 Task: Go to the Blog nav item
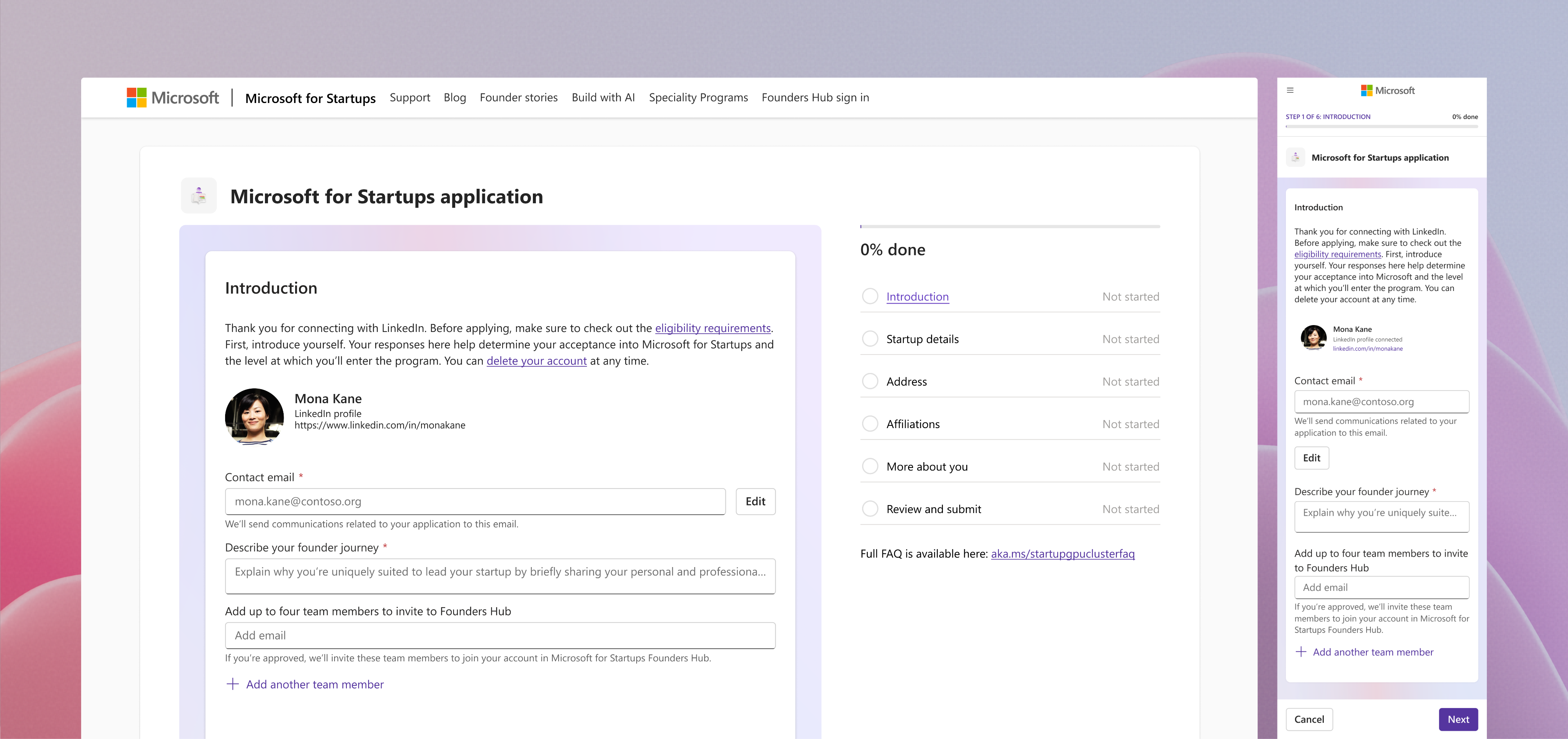455,97
